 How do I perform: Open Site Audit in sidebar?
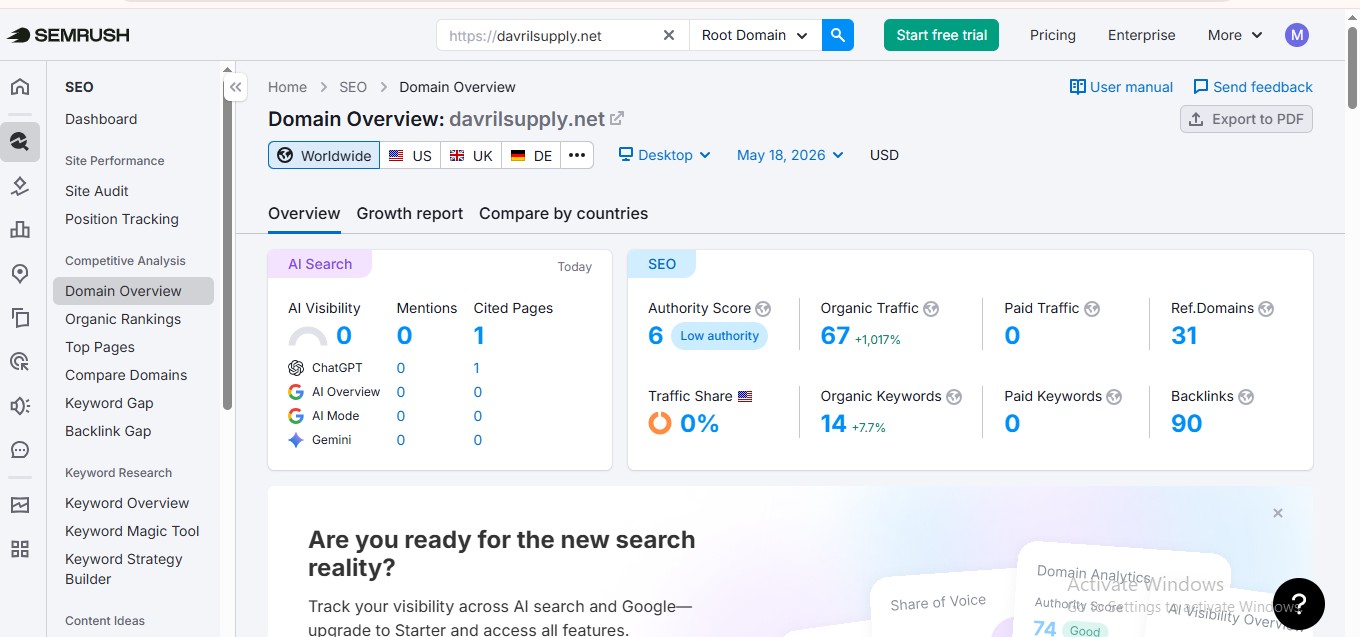click(97, 191)
